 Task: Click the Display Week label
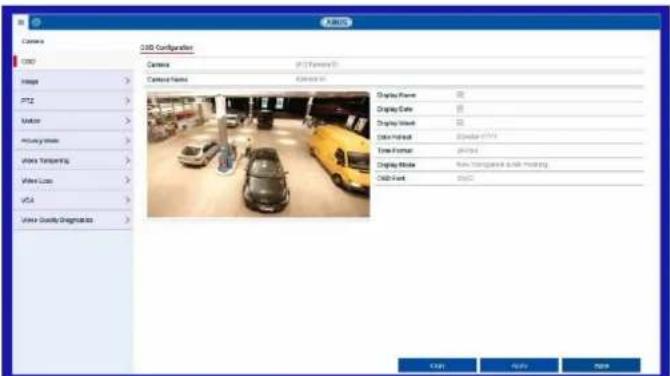pos(396,123)
